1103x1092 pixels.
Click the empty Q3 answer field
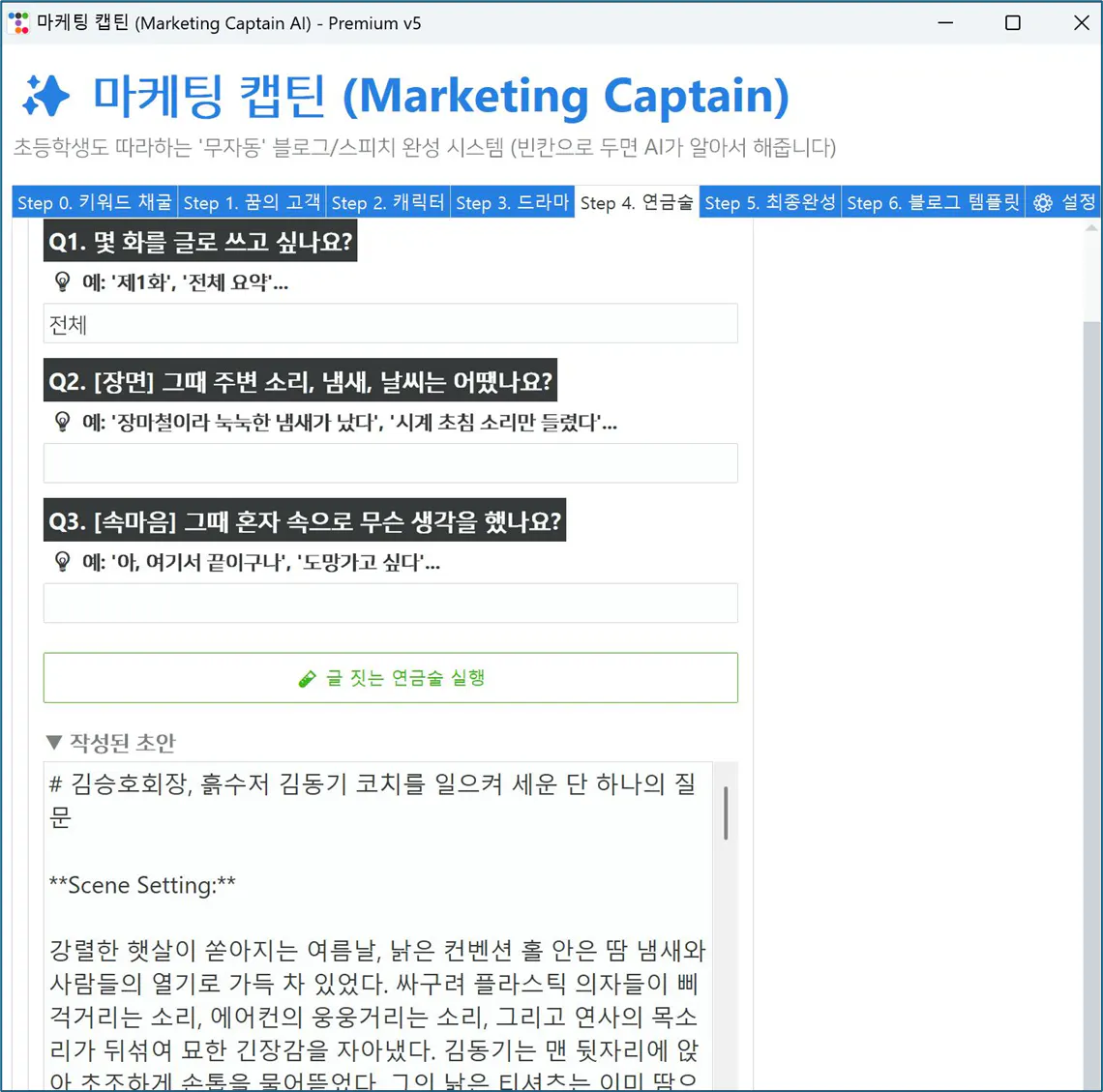pos(387,602)
